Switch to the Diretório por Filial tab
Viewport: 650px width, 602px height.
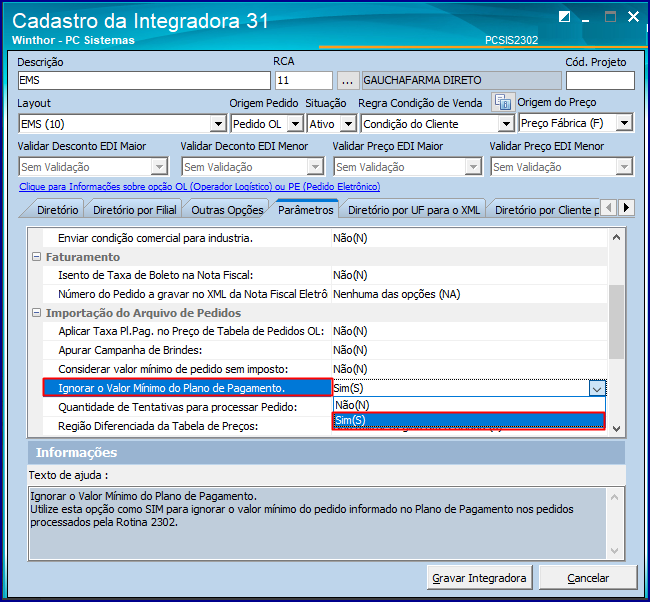(135, 210)
